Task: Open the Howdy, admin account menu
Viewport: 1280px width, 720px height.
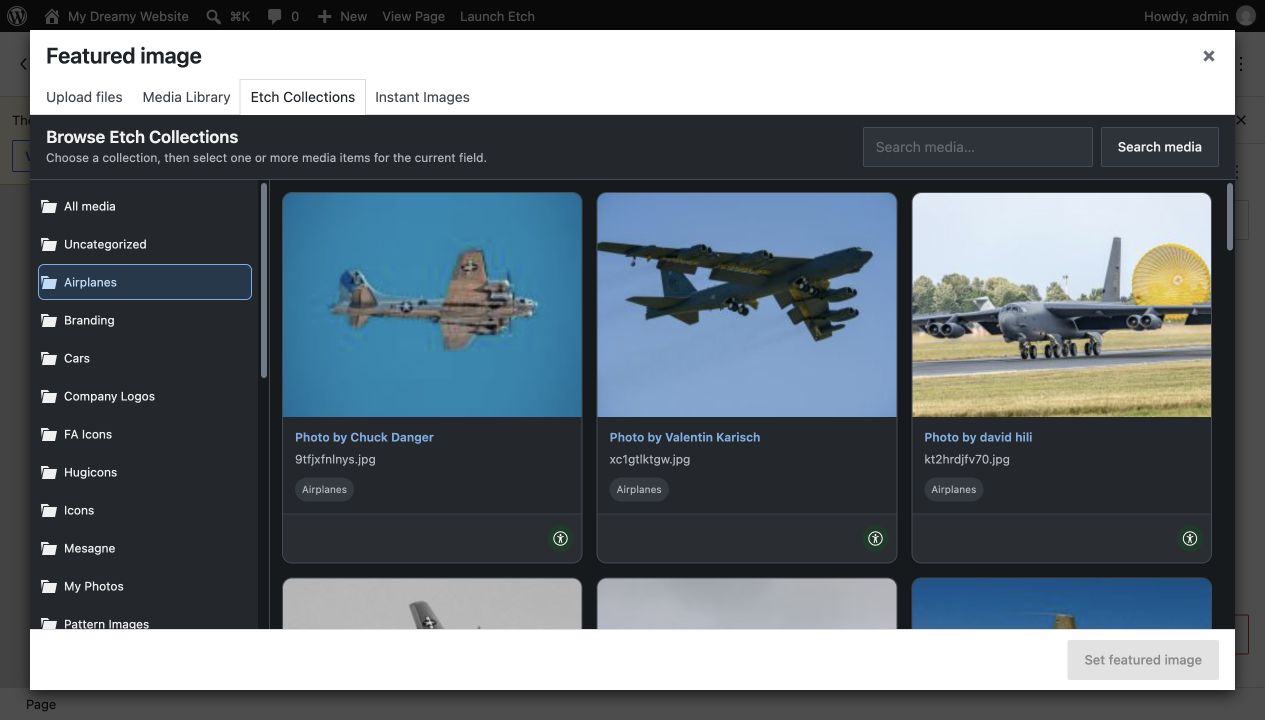Action: 1199,16
